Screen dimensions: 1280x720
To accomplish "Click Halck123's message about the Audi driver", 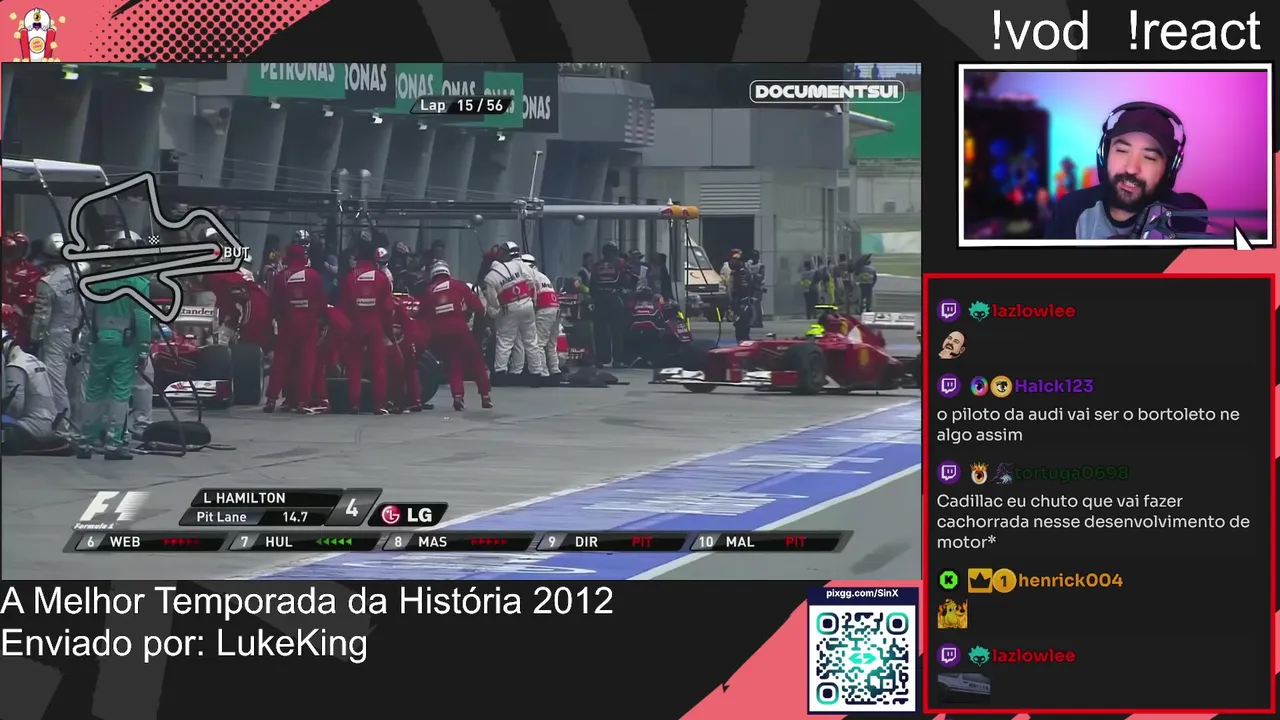I will pos(1088,425).
